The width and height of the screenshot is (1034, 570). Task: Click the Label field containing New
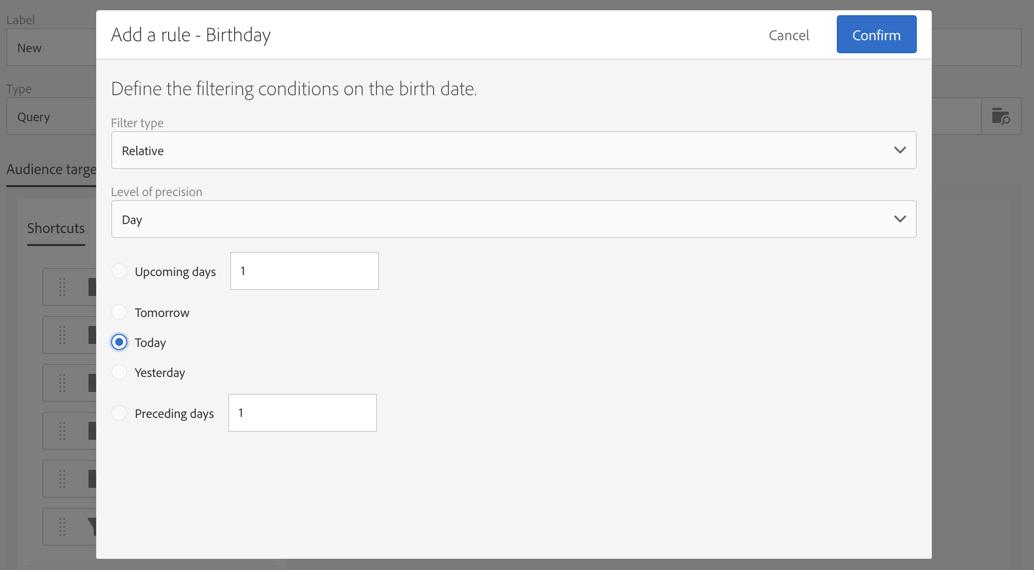[x=50, y=48]
